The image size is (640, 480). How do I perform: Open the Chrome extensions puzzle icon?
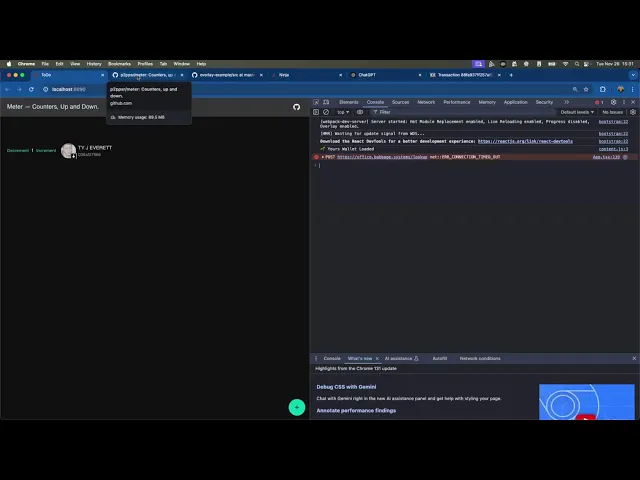point(602,89)
